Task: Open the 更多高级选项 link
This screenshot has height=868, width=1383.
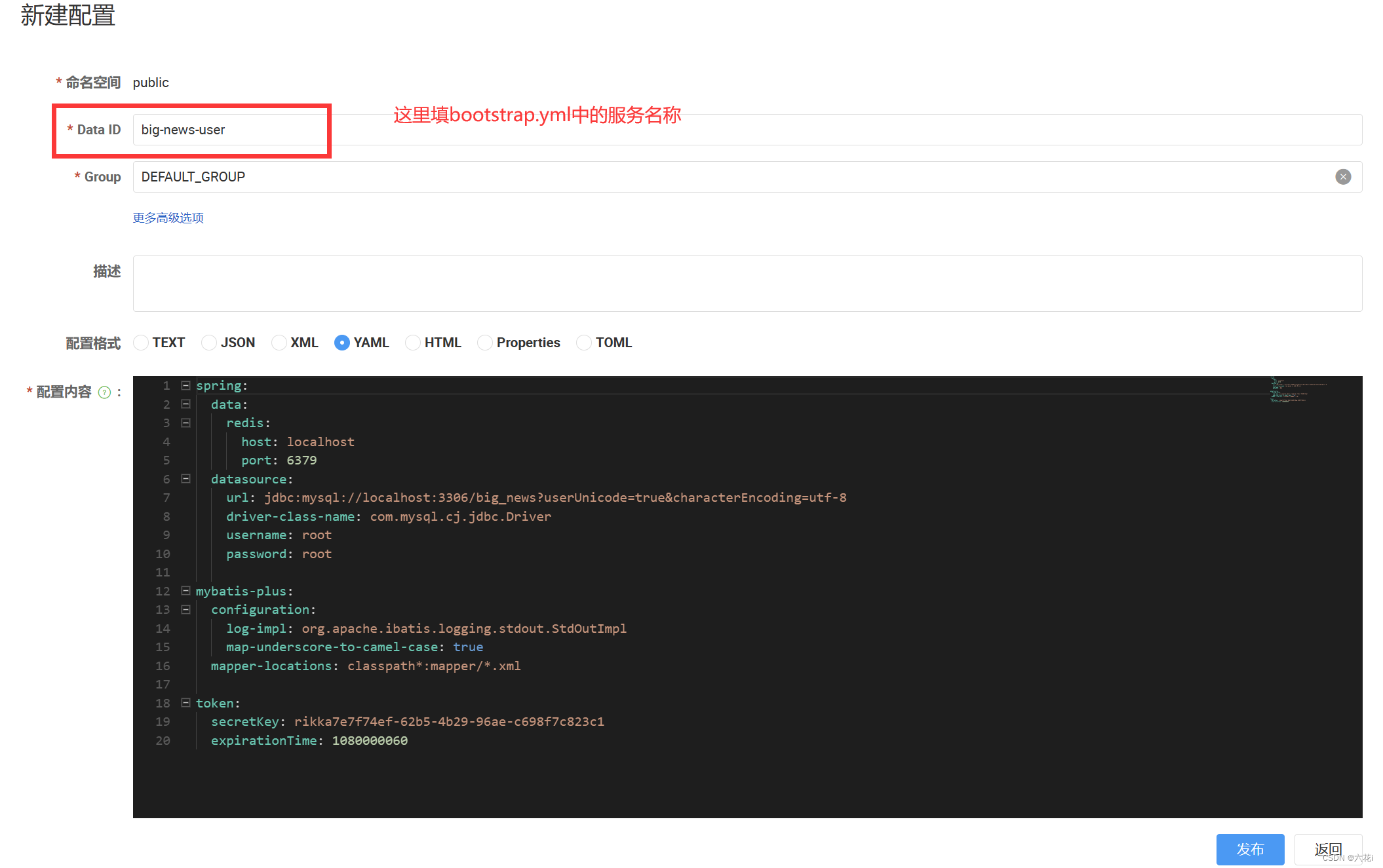Action: (x=168, y=218)
